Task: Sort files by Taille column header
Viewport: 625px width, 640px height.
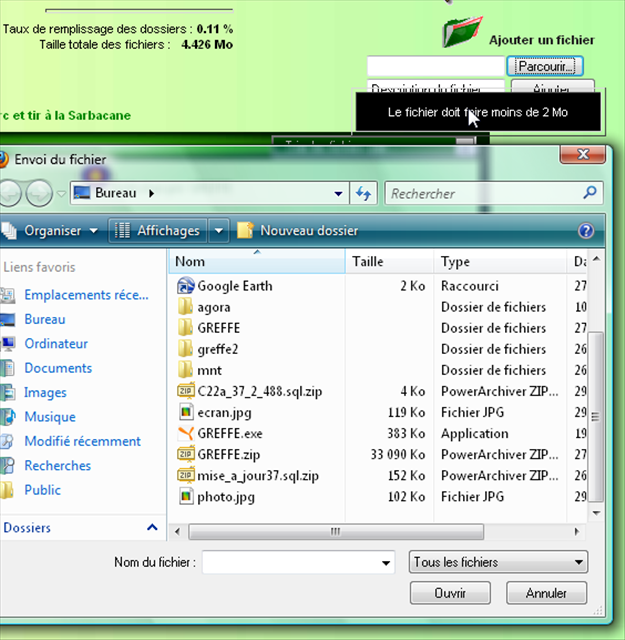Action: [368, 261]
